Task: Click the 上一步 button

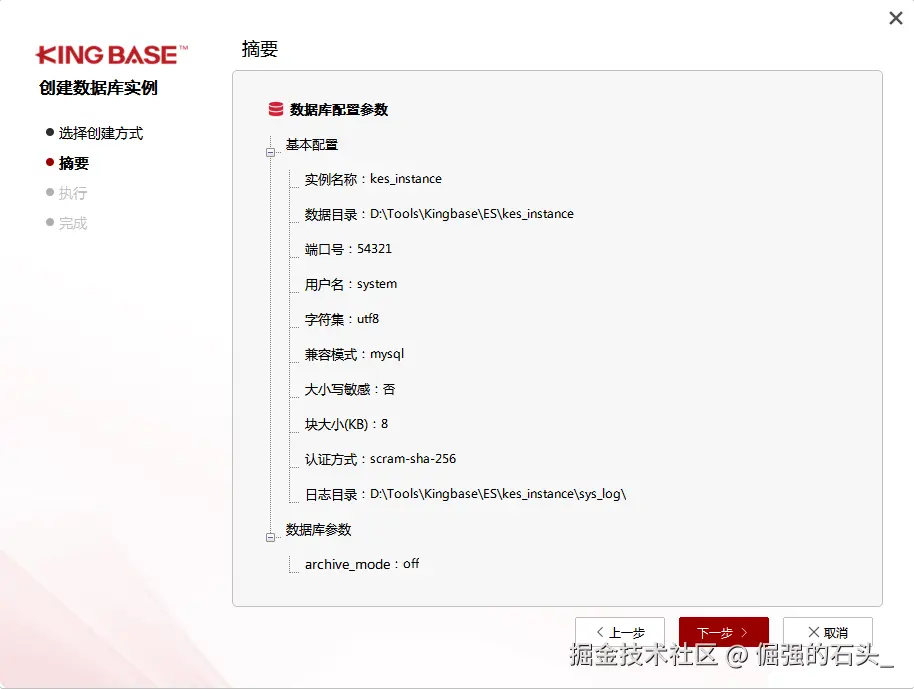Action: pyautogui.click(x=621, y=631)
